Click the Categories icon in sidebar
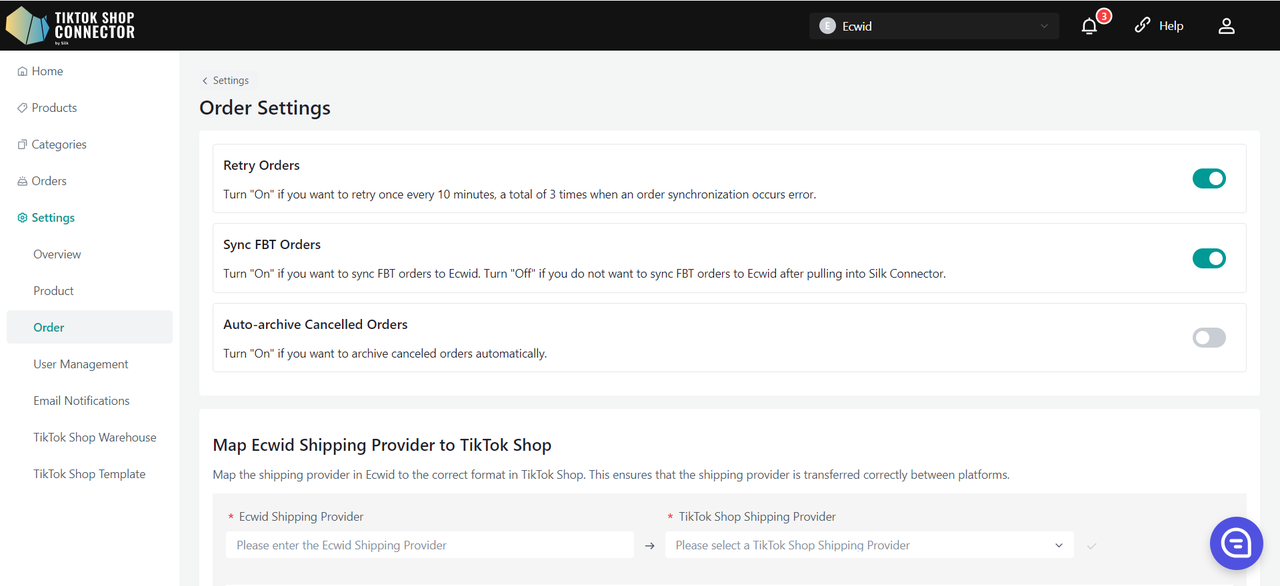Screen dimensions: 1280x586 (23, 145)
